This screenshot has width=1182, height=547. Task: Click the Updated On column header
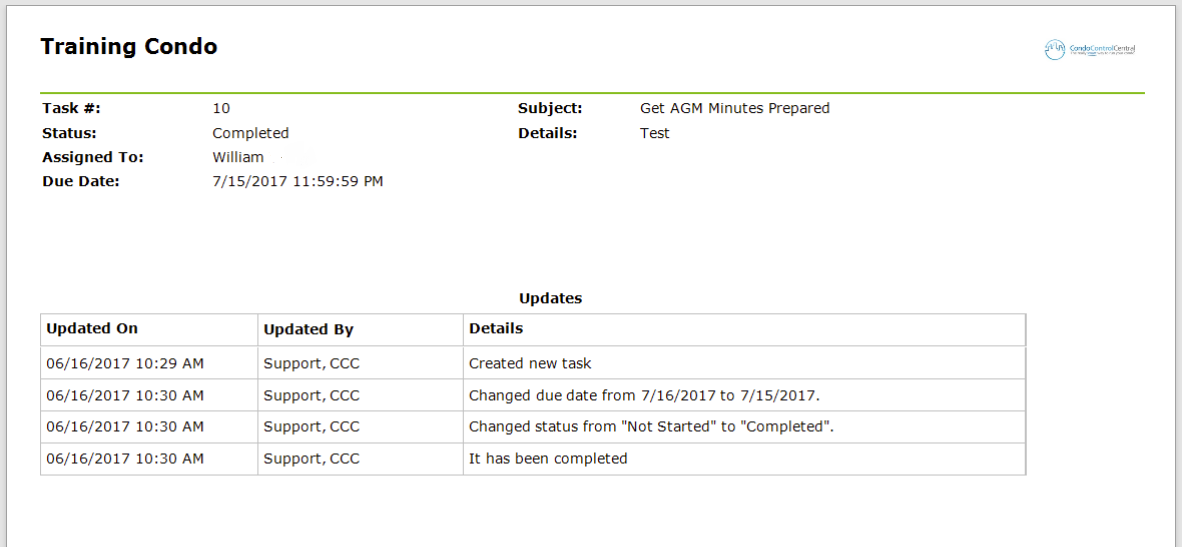click(92, 329)
